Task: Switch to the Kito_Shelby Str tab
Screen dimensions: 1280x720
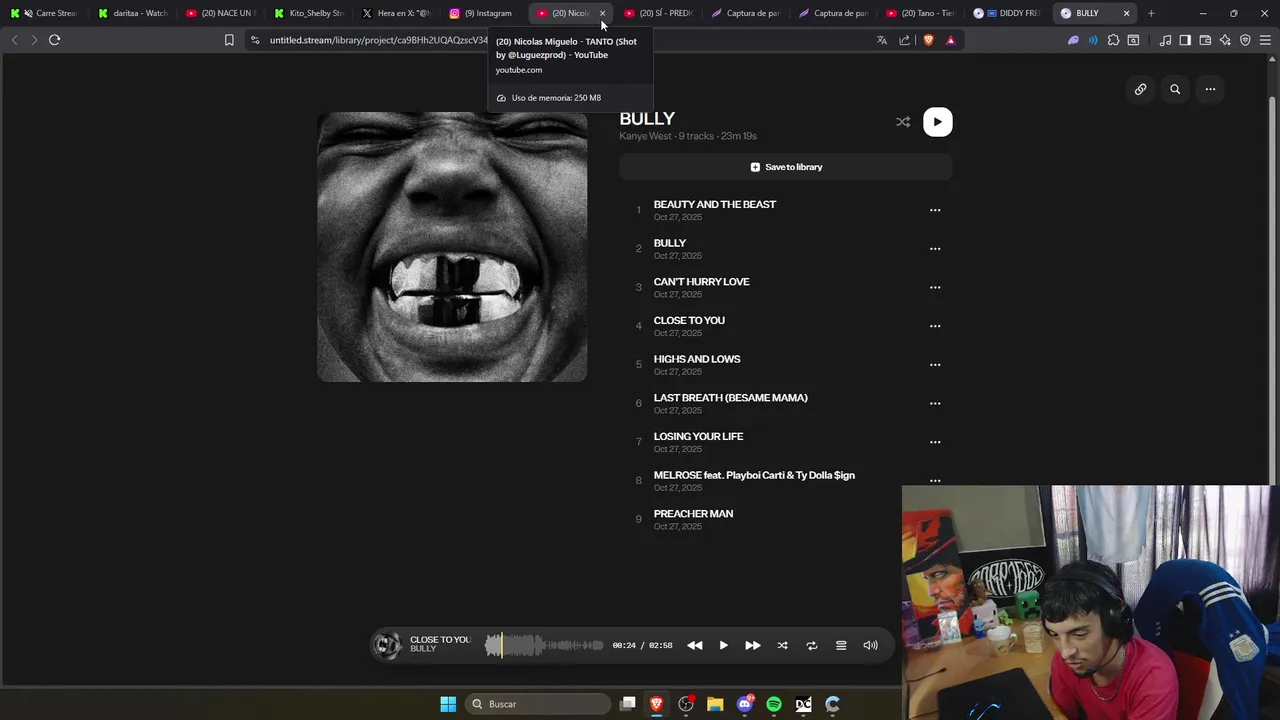Action: click(x=309, y=13)
